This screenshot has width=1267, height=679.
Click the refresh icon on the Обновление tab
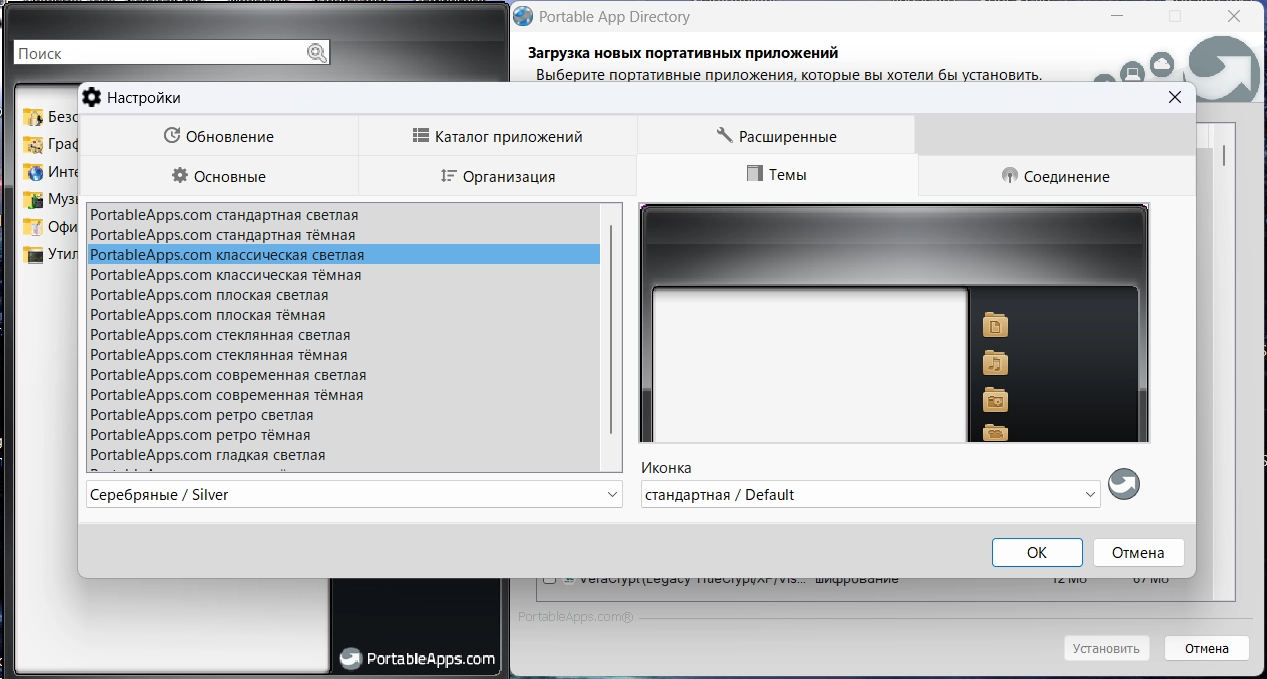pos(172,136)
